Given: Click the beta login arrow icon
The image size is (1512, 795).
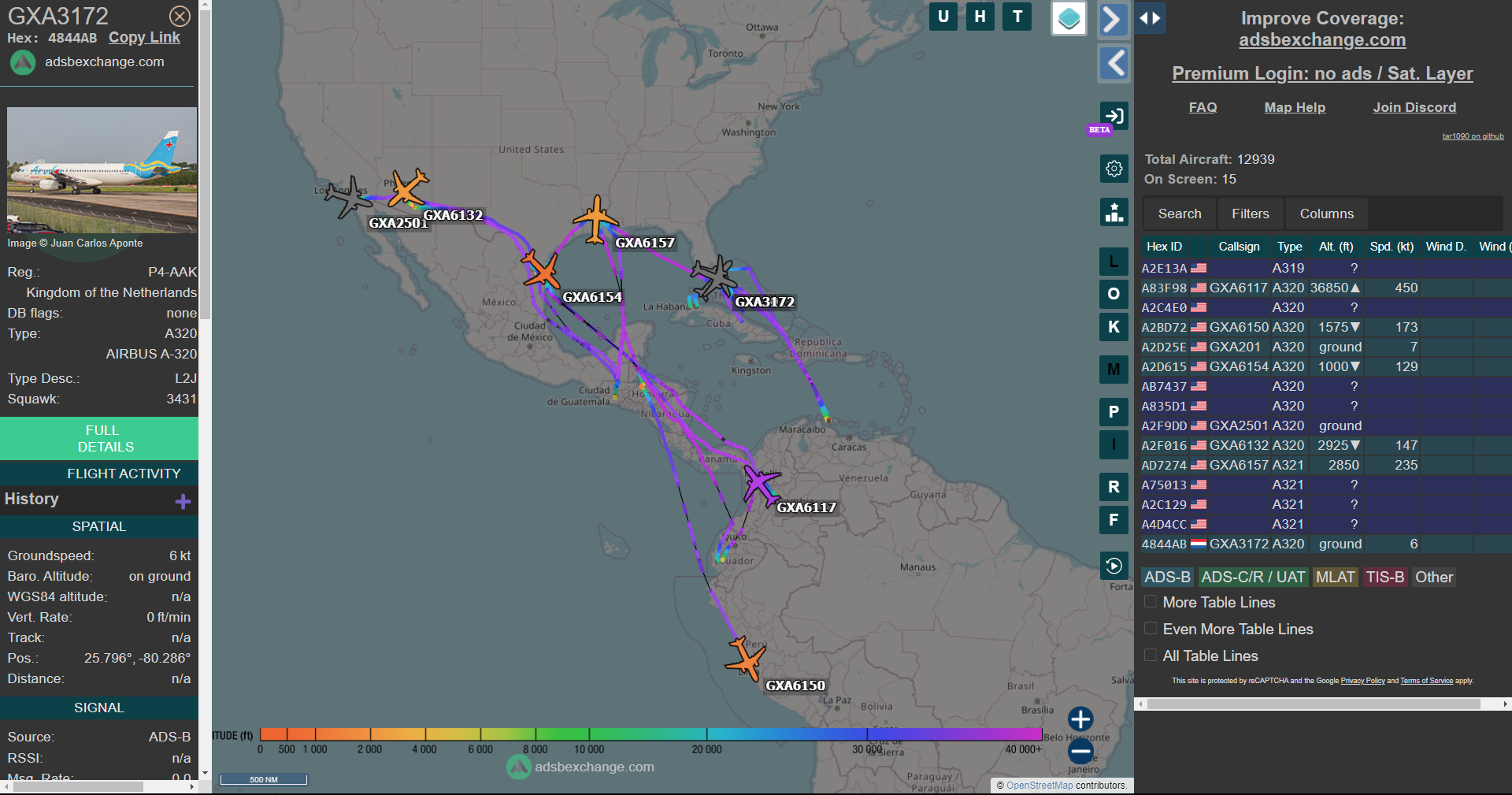Looking at the screenshot, I should click(1114, 116).
